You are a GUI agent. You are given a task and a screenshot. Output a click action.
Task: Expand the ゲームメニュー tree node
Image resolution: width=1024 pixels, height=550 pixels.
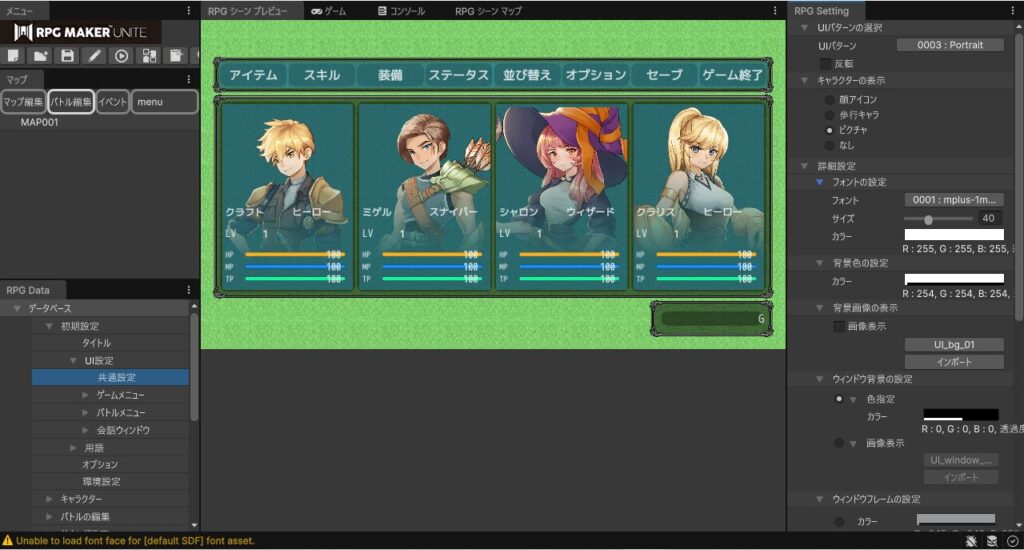[x=86, y=395]
